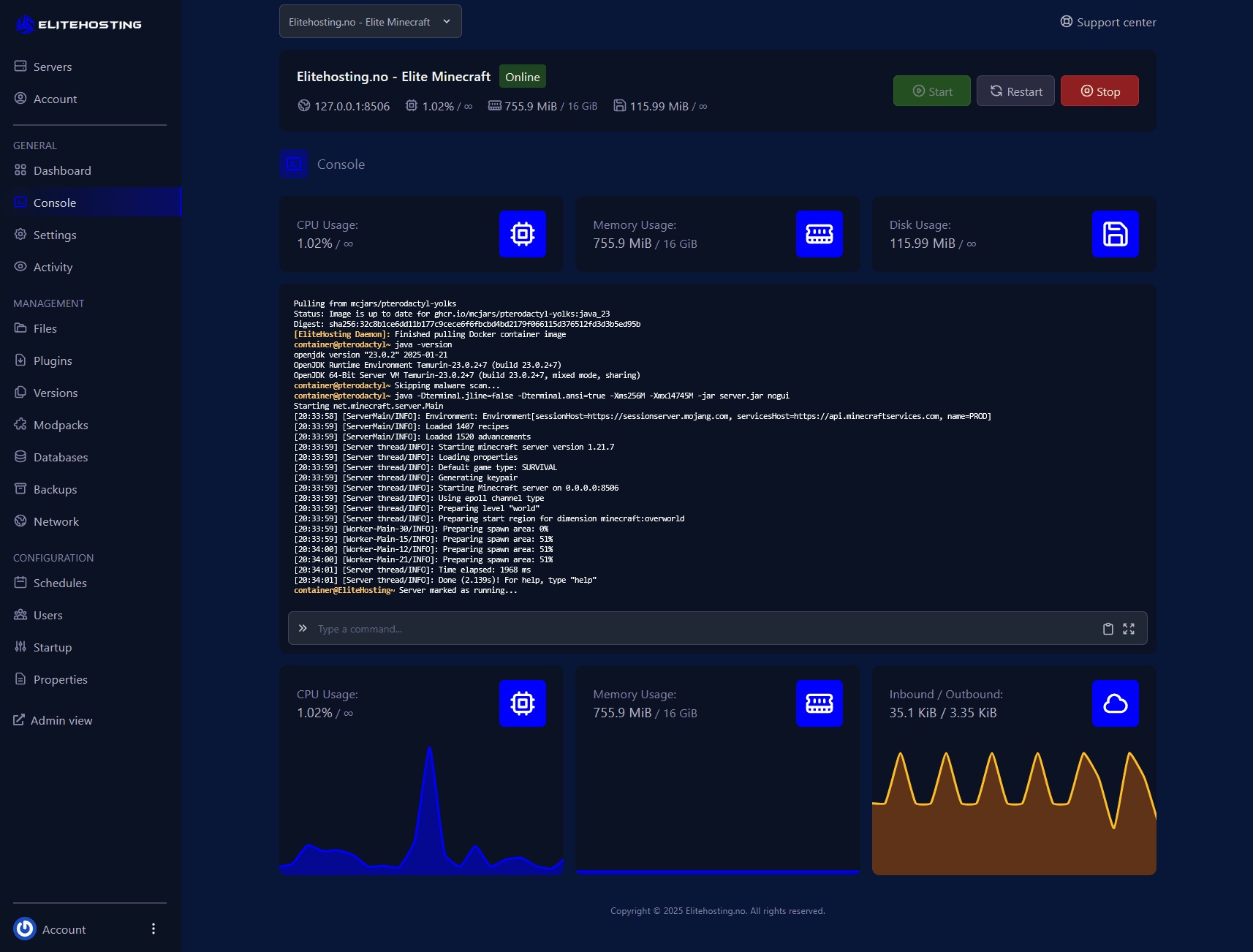The width and height of the screenshot is (1253, 952).
Task: Click the Startup sidebar icon
Action: (21, 647)
